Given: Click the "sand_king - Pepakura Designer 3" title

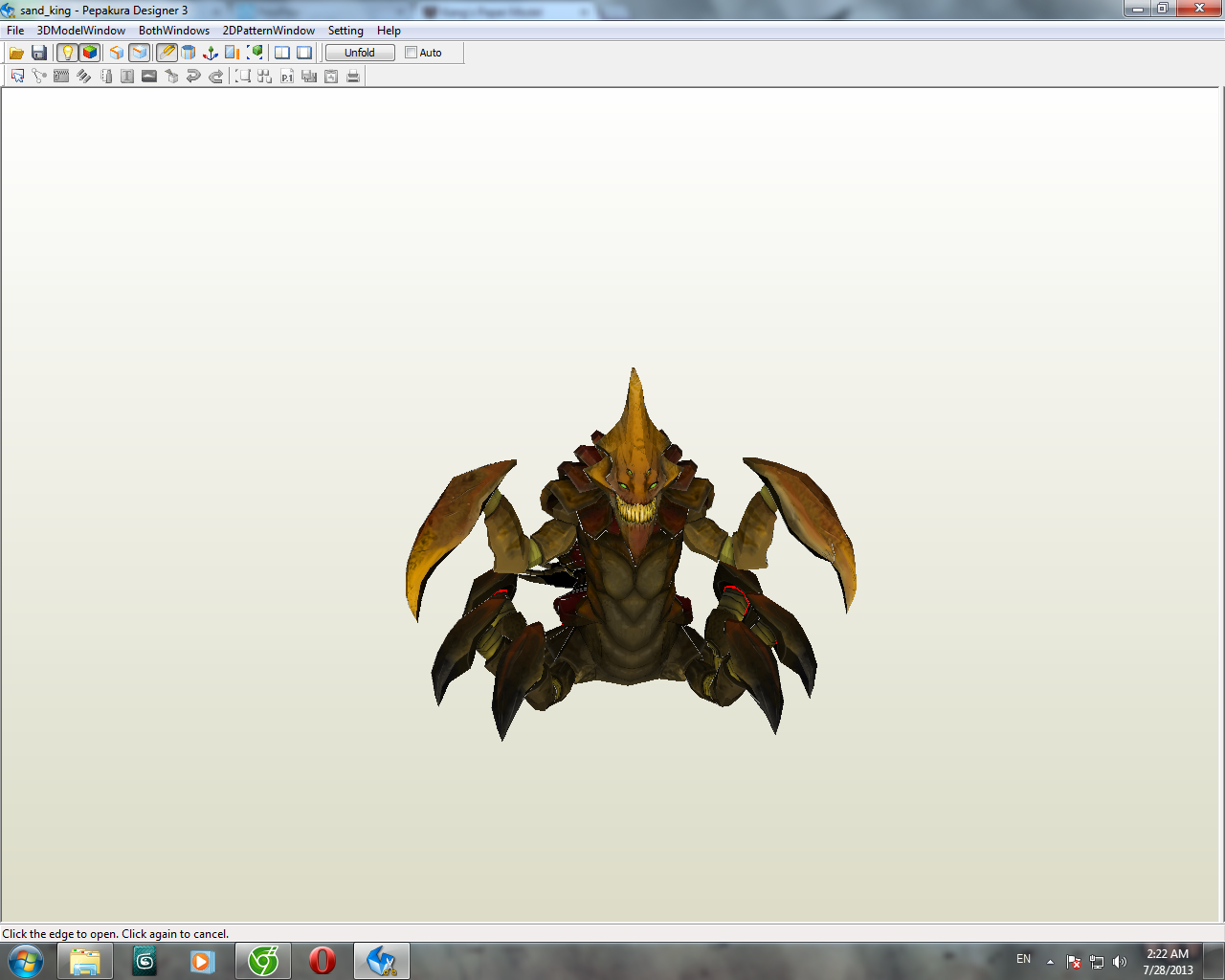Looking at the screenshot, I should [104, 11].
